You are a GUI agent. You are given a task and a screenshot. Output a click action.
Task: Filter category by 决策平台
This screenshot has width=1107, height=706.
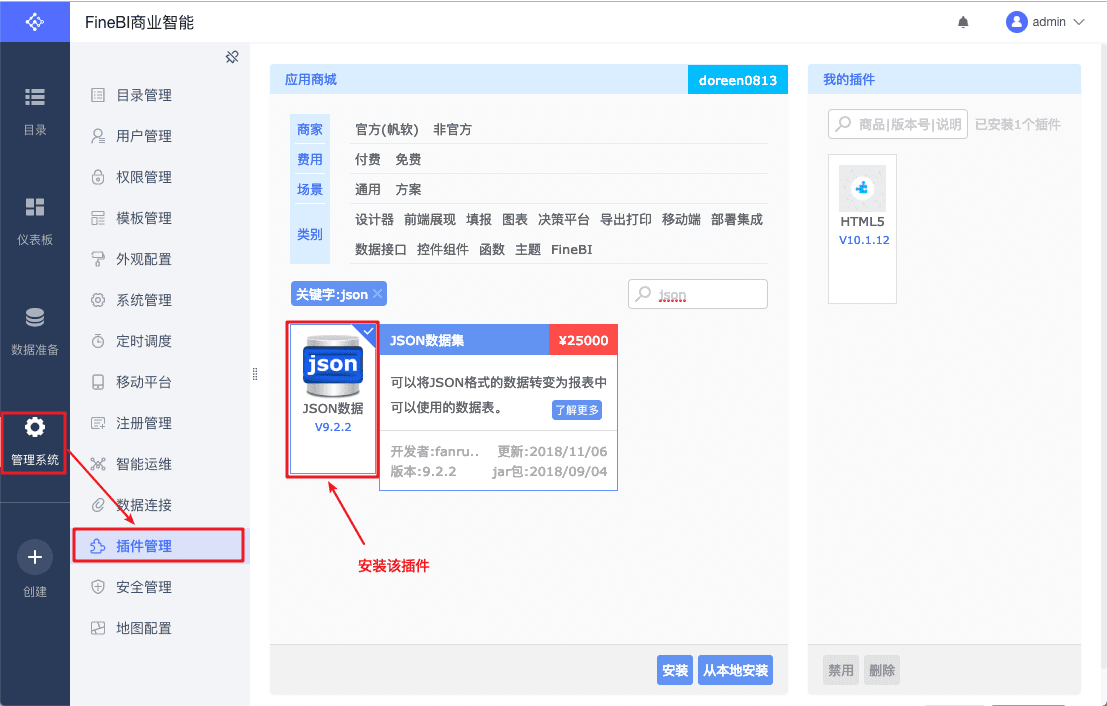pos(563,220)
